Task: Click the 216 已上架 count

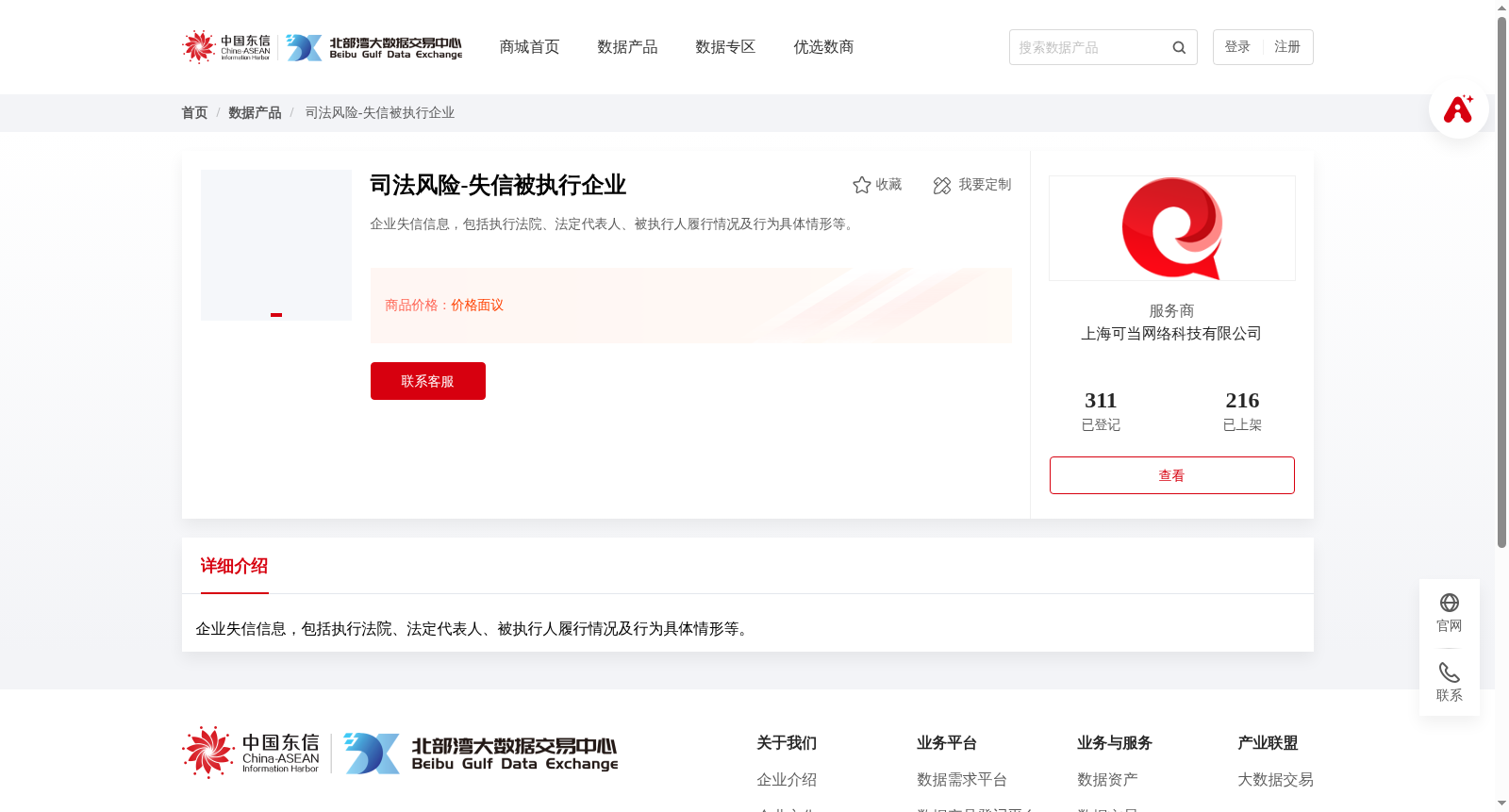Action: tap(1242, 411)
